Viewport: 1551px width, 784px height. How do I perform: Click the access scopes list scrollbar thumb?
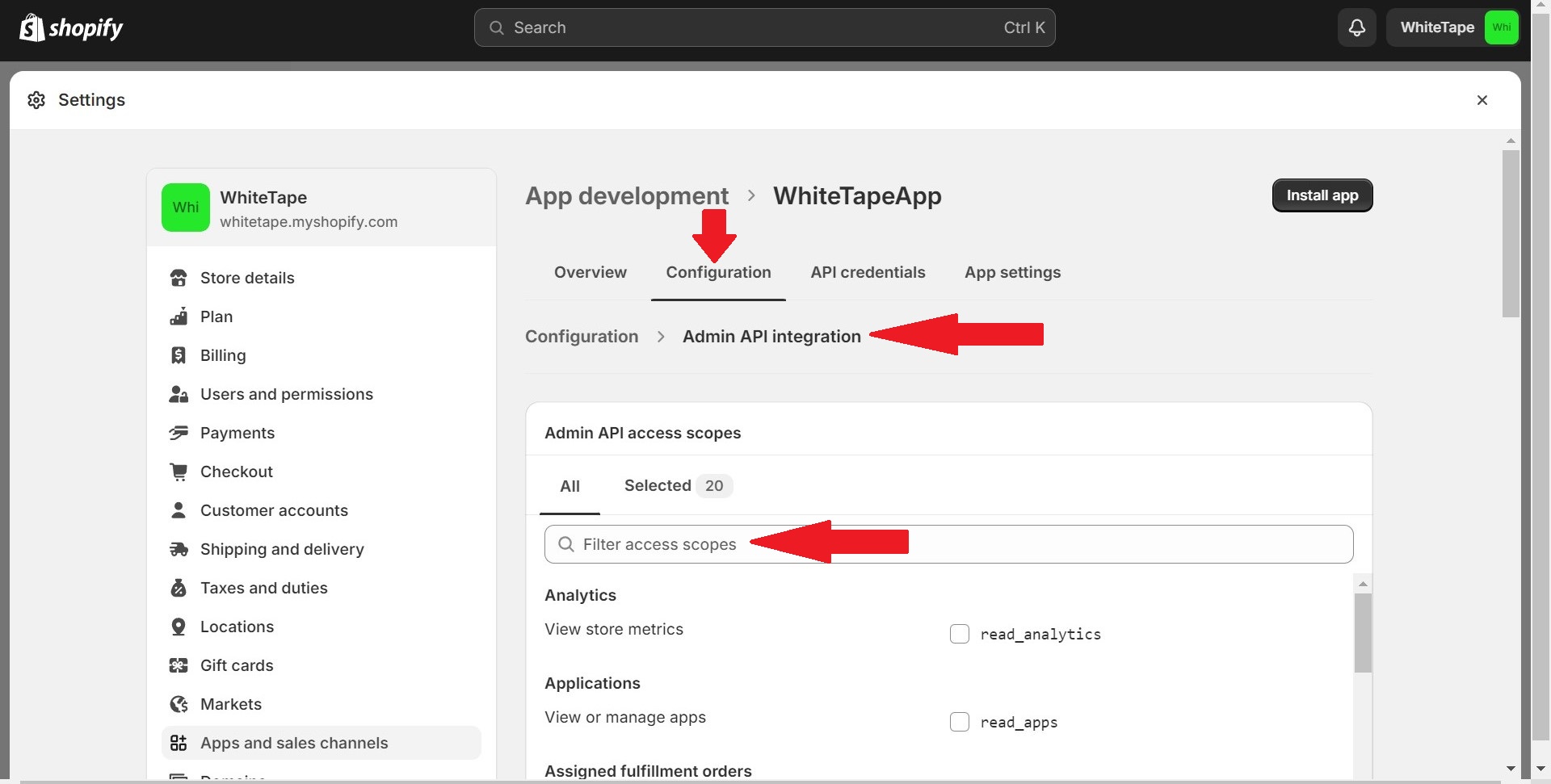[x=1363, y=633]
